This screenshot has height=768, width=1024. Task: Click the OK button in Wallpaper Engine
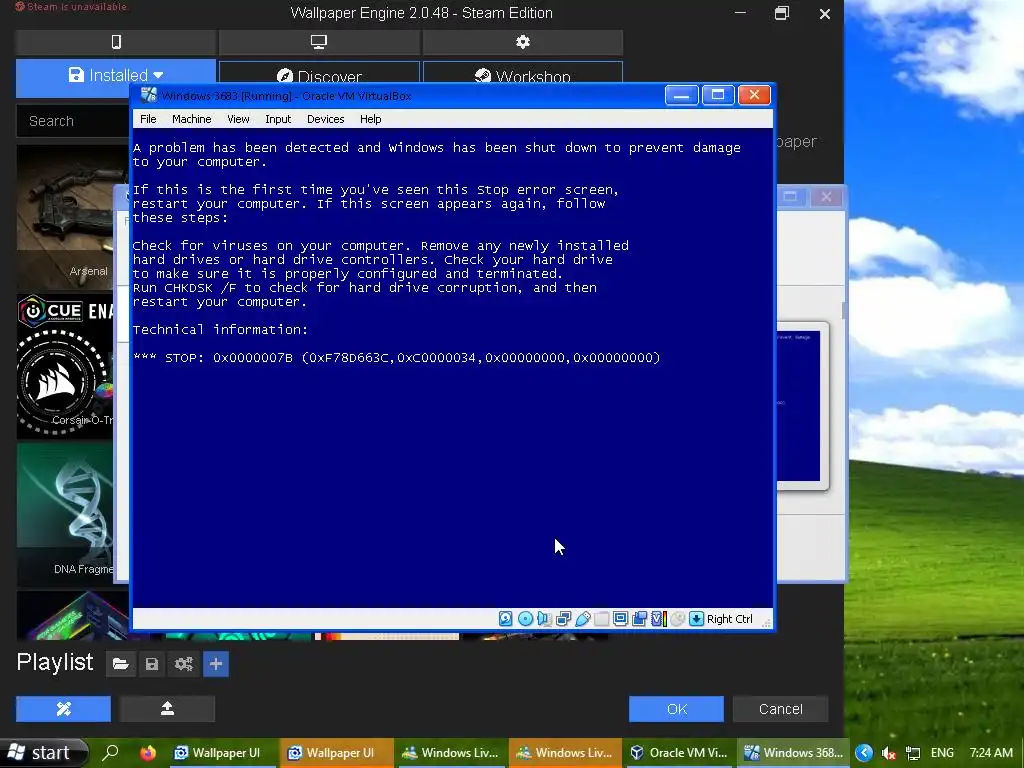(677, 709)
